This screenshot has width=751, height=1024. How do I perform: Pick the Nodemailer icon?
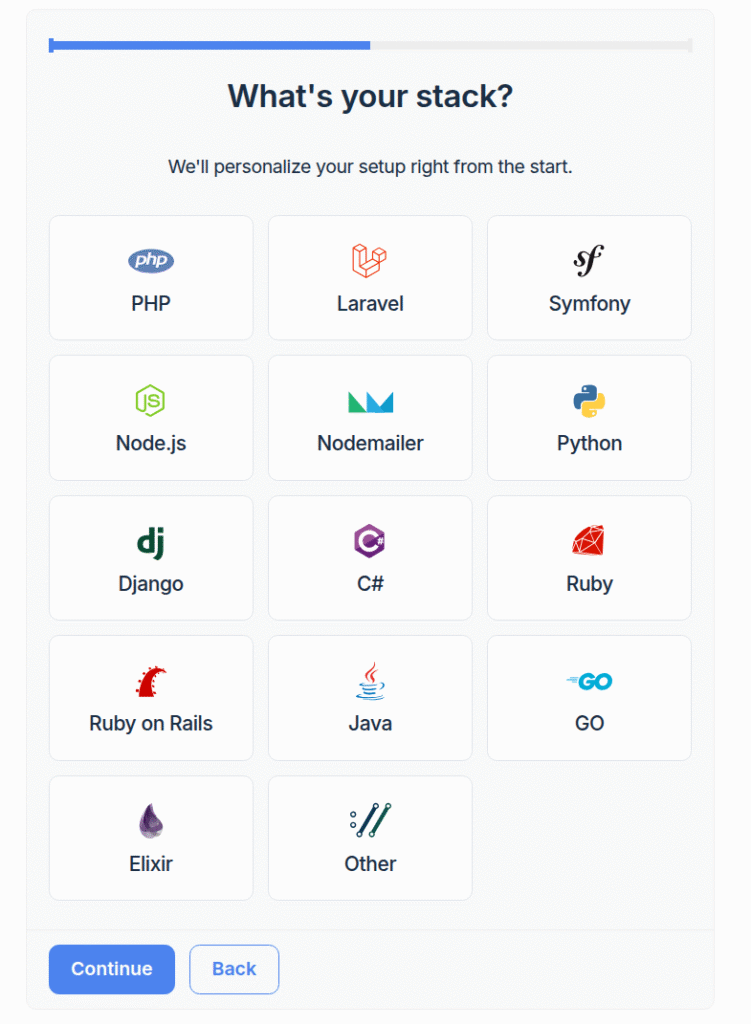click(369, 400)
